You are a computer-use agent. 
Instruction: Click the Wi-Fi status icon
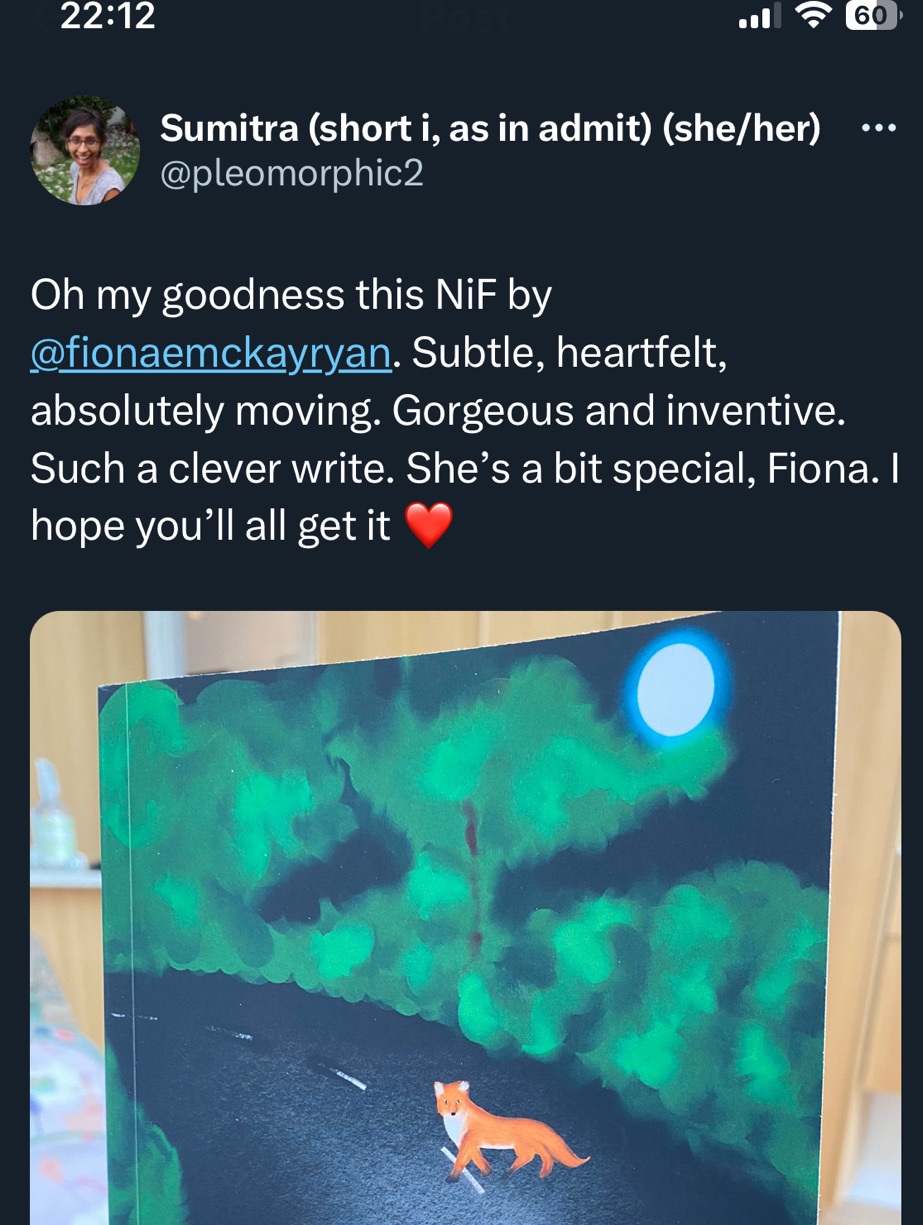coord(815,16)
